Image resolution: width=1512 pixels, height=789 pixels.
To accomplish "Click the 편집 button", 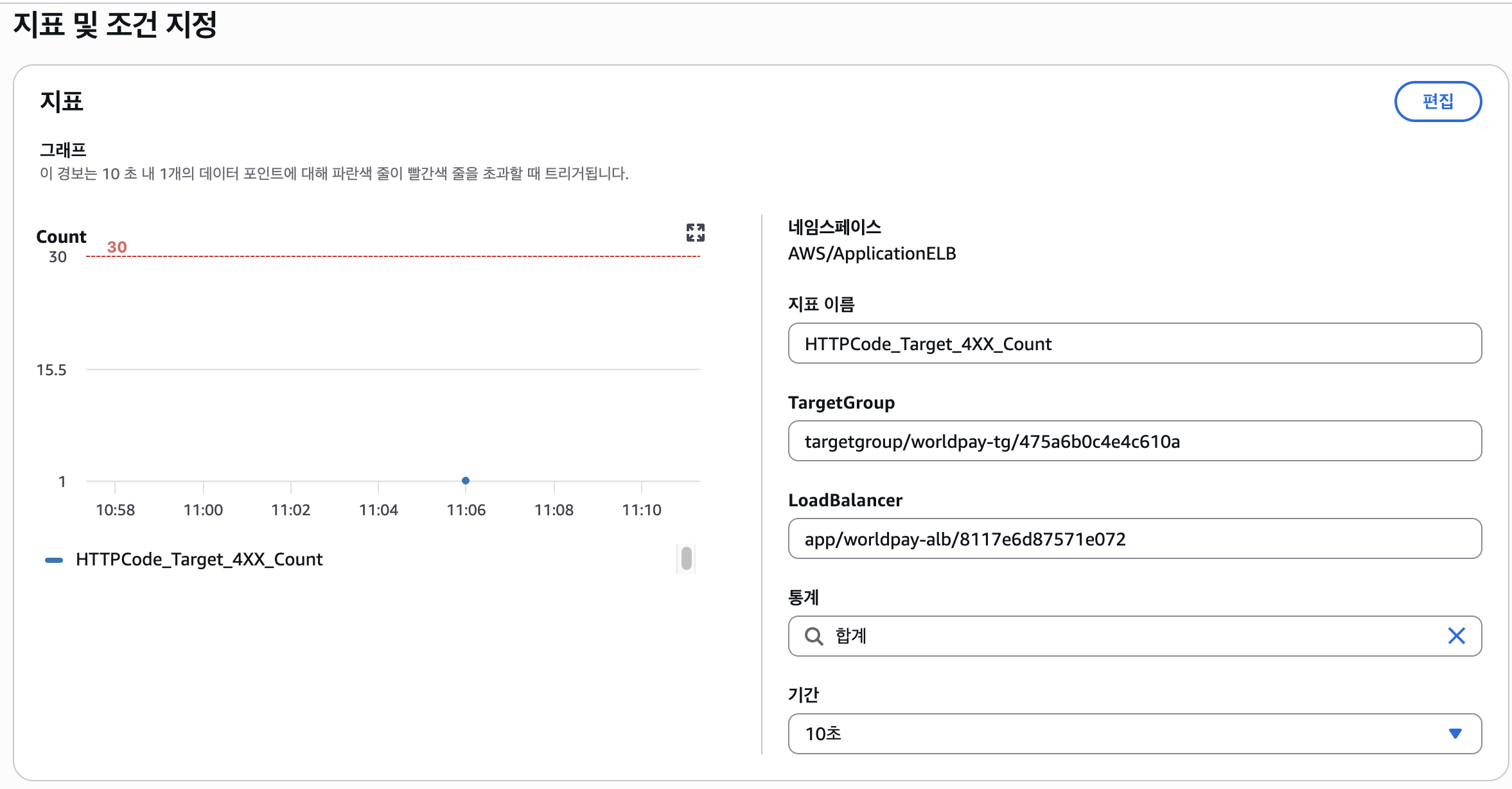I will pyautogui.click(x=1437, y=102).
